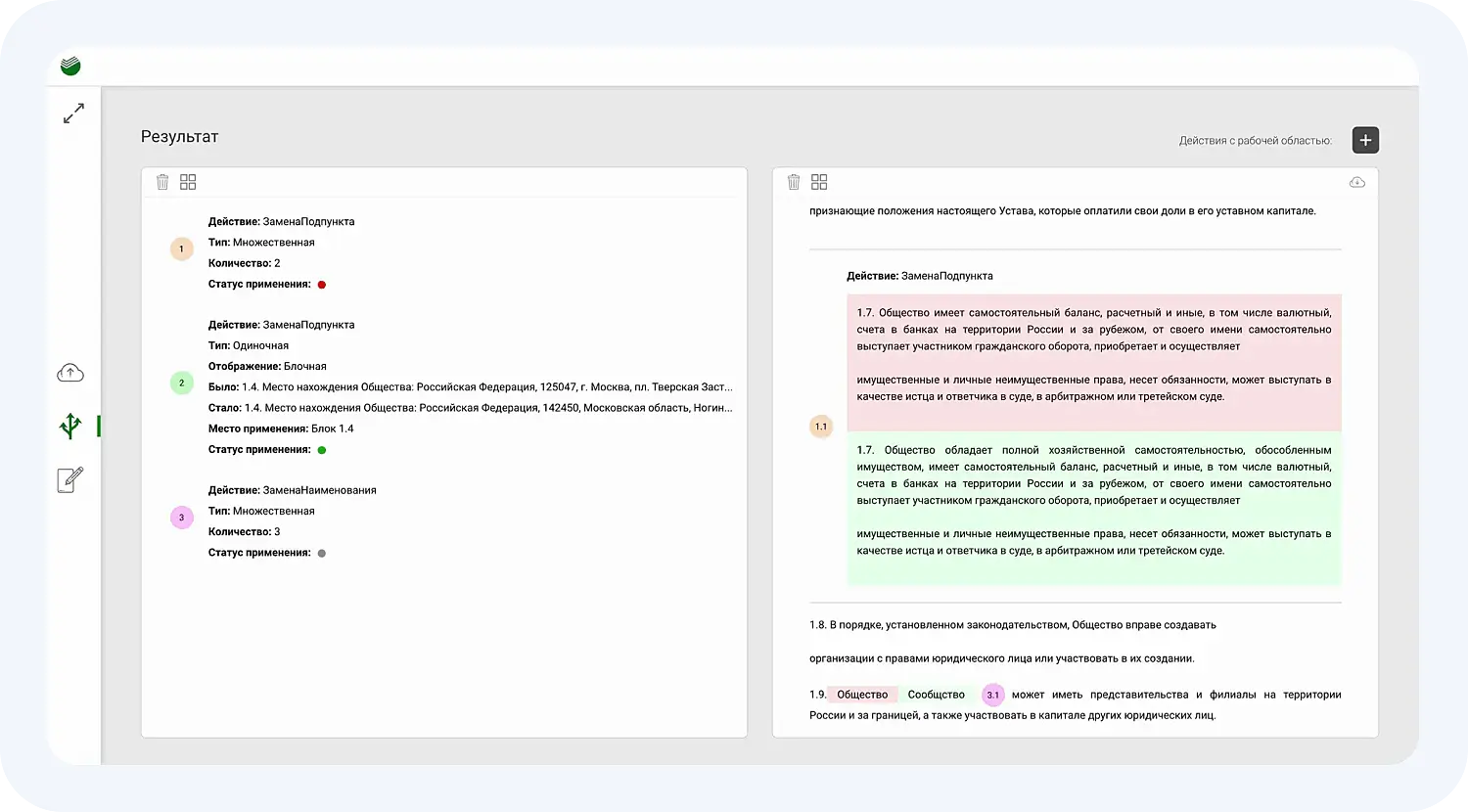Click the trash icon in right panel
The height and width of the screenshot is (812, 1468).
click(794, 182)
